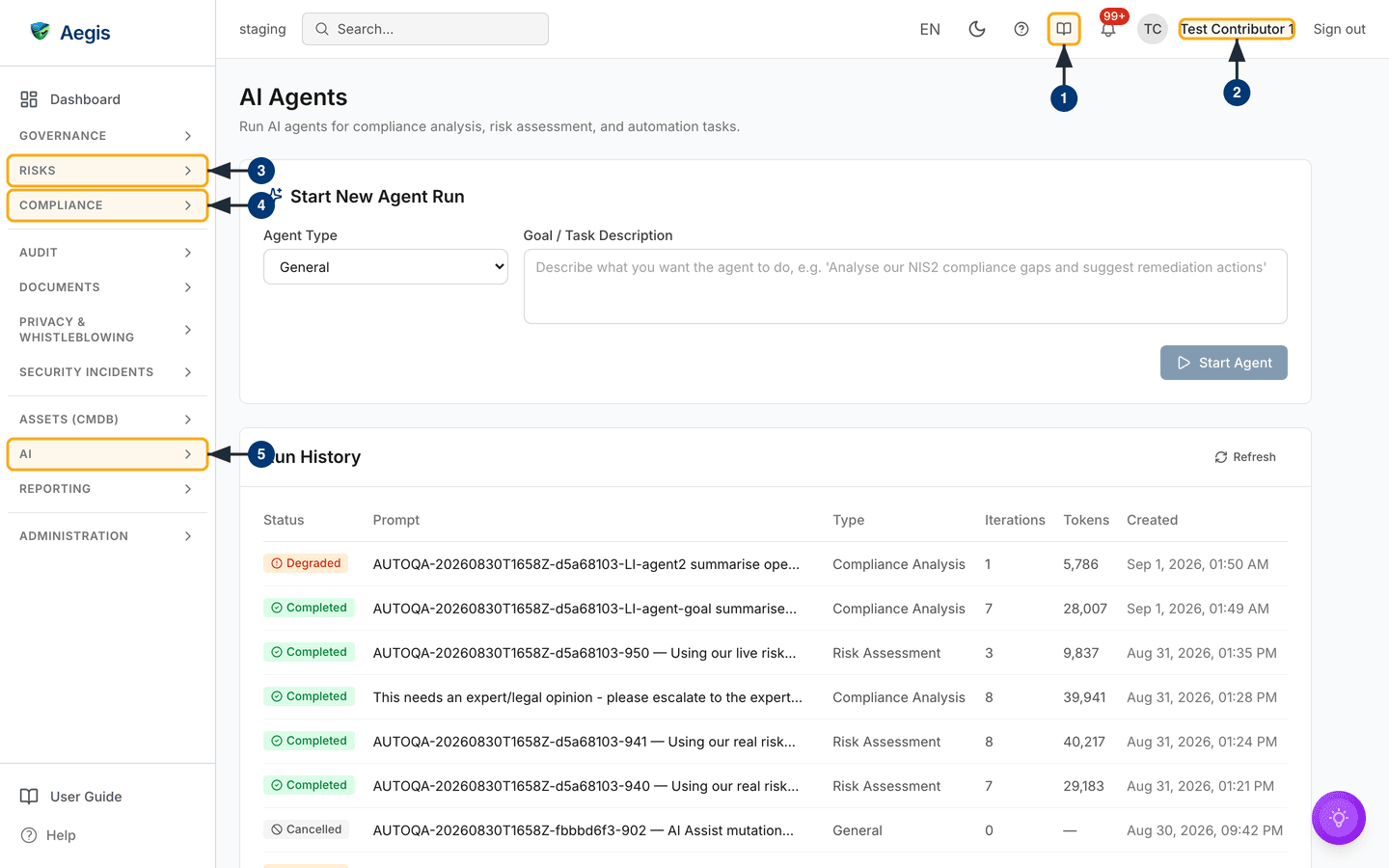Click the Tokens column header

(1086, 520)
